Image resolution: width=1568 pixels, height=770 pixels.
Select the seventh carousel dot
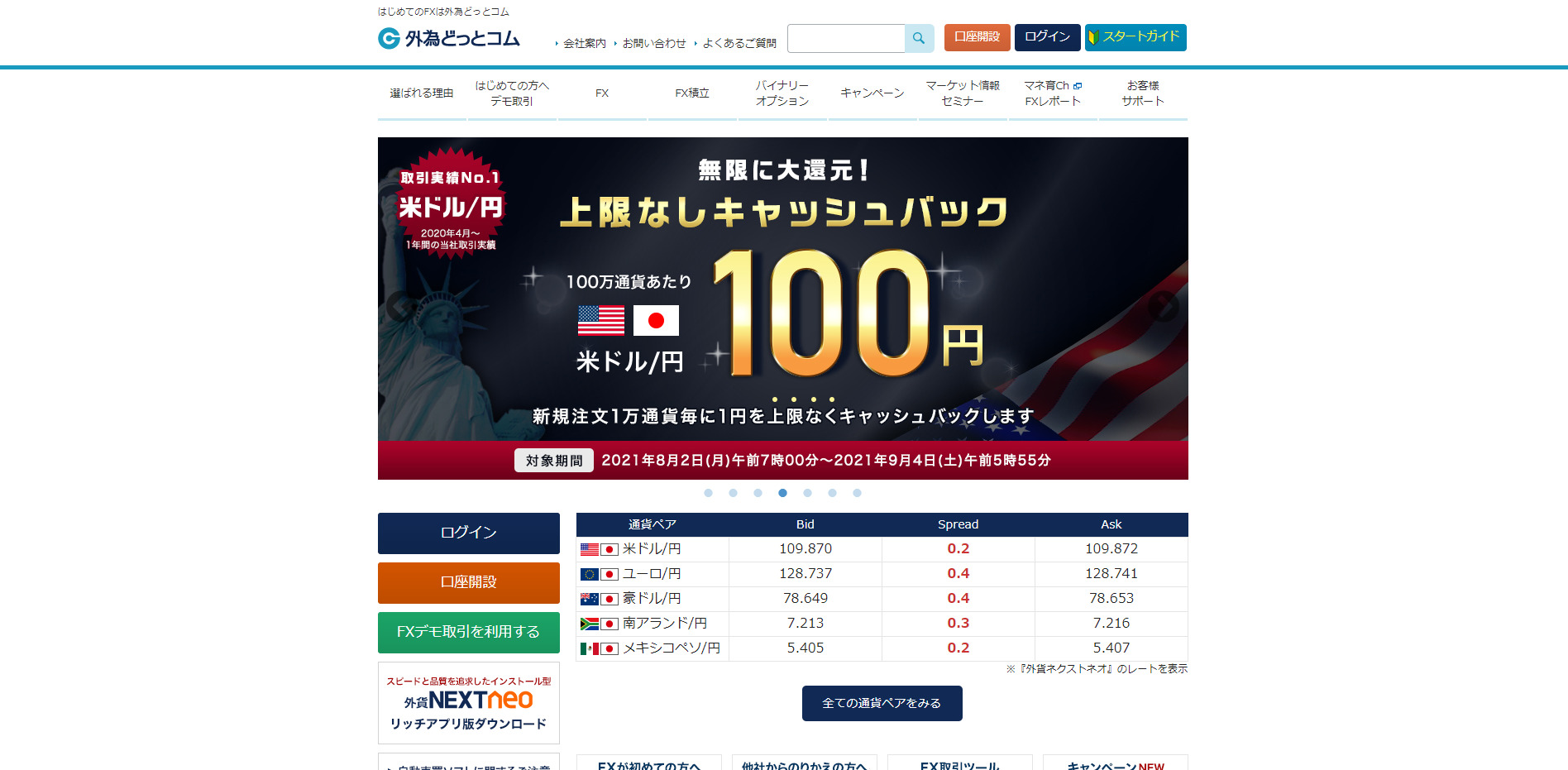[857, 493]
